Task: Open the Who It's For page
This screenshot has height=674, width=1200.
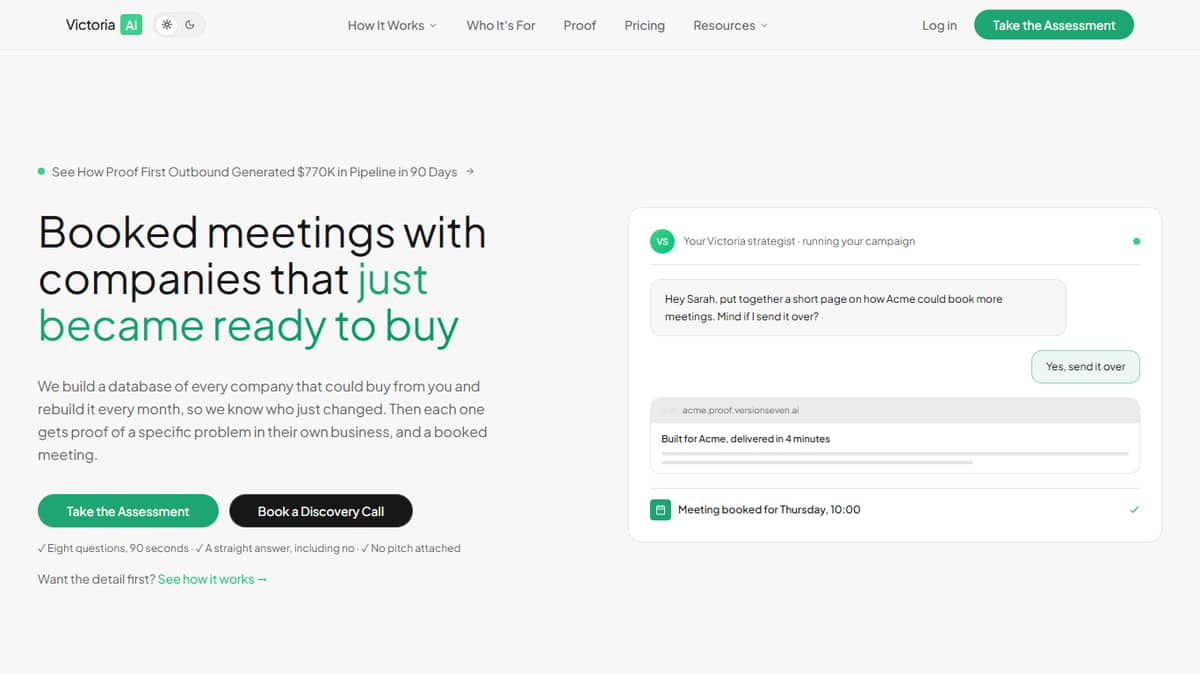Action: (501, 25)
